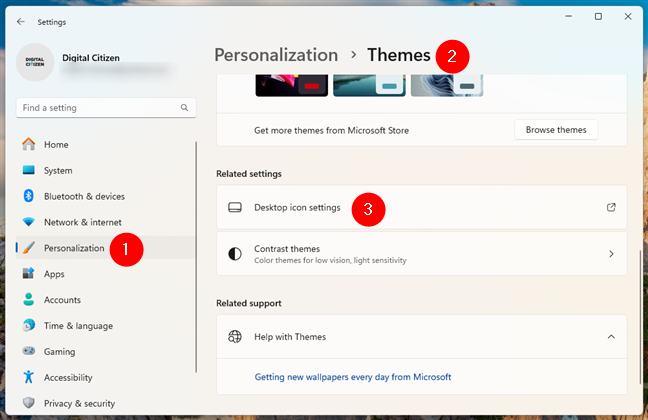Click the Find a setting search box

click(106, 107)
